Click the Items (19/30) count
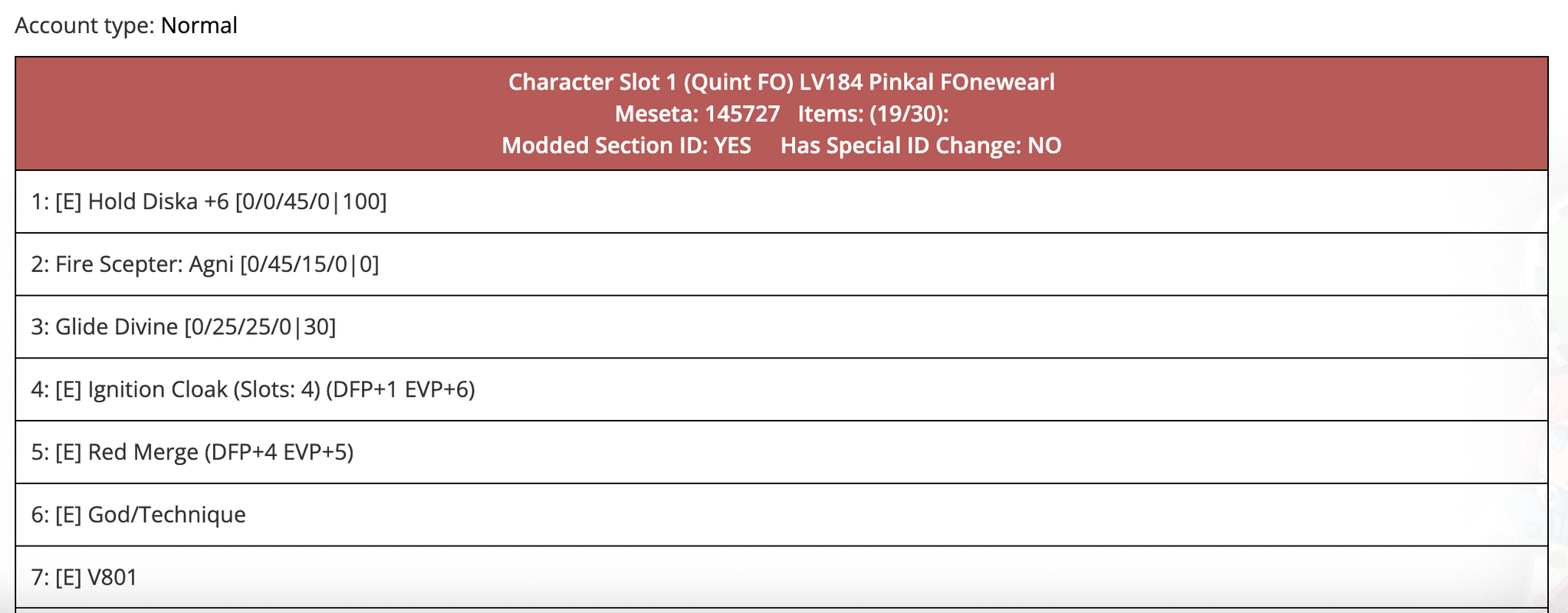The width and height of the screenshot is (1568, 613). (x=873, y=114)
